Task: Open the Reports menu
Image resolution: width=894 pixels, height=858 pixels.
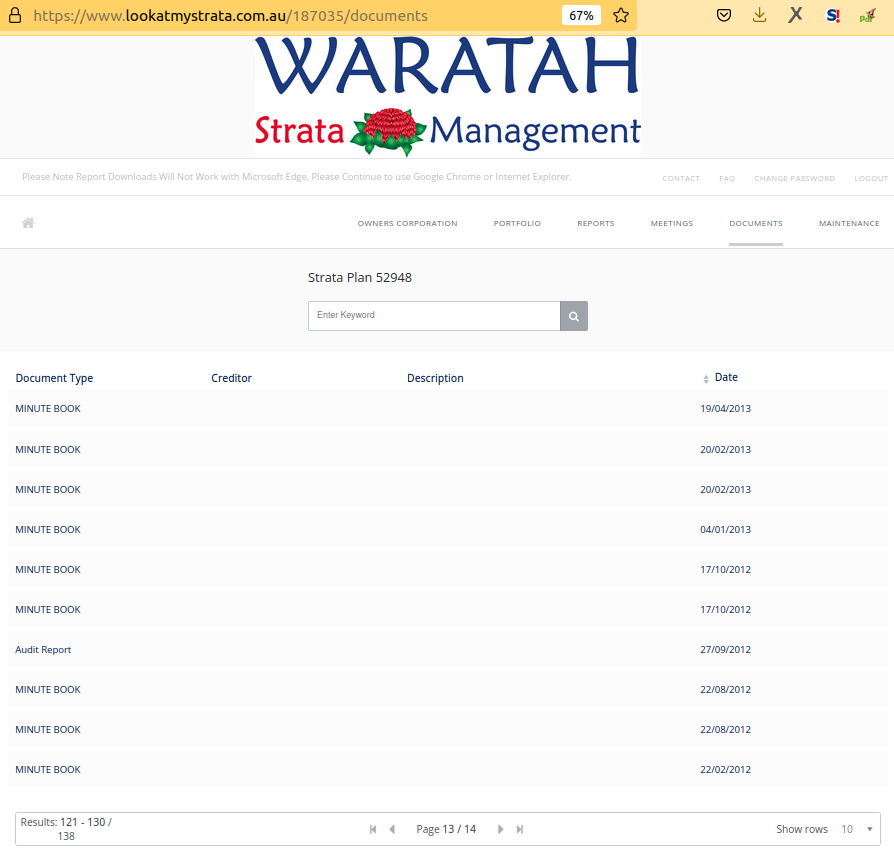Action: (x=595, y=223)
